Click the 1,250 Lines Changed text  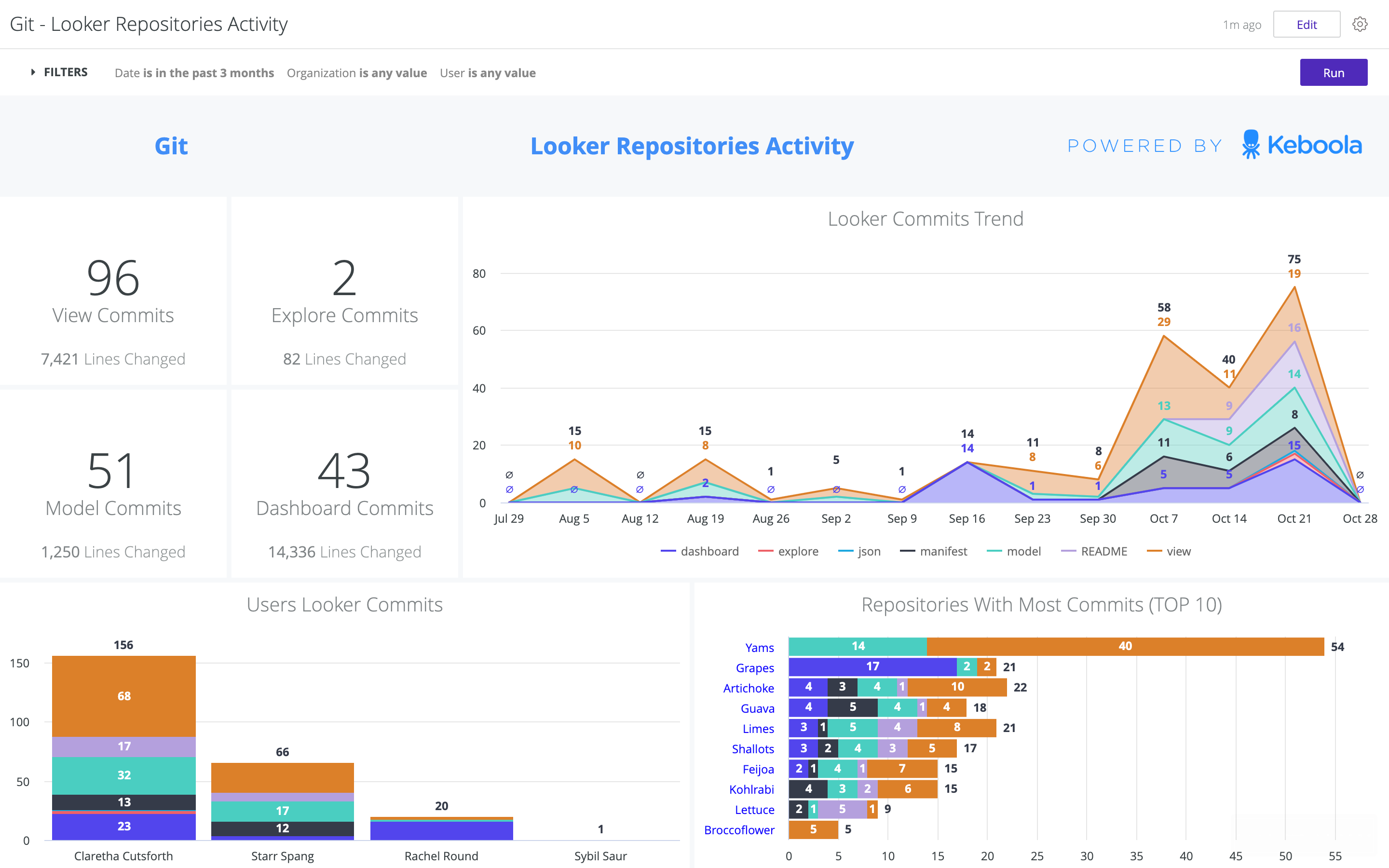[x=113, y=552]
